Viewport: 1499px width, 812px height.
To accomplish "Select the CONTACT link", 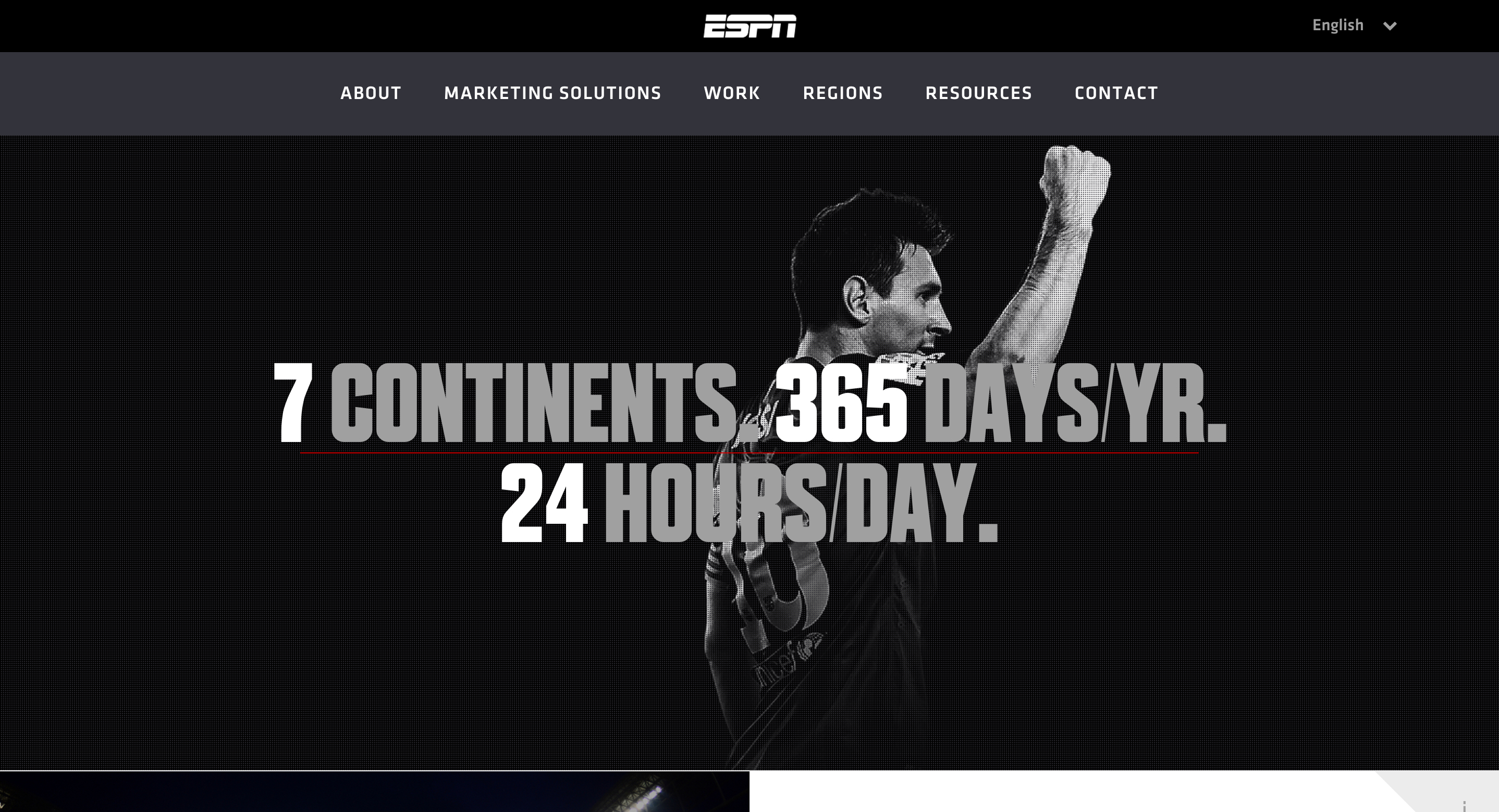I will point(1116,93).
